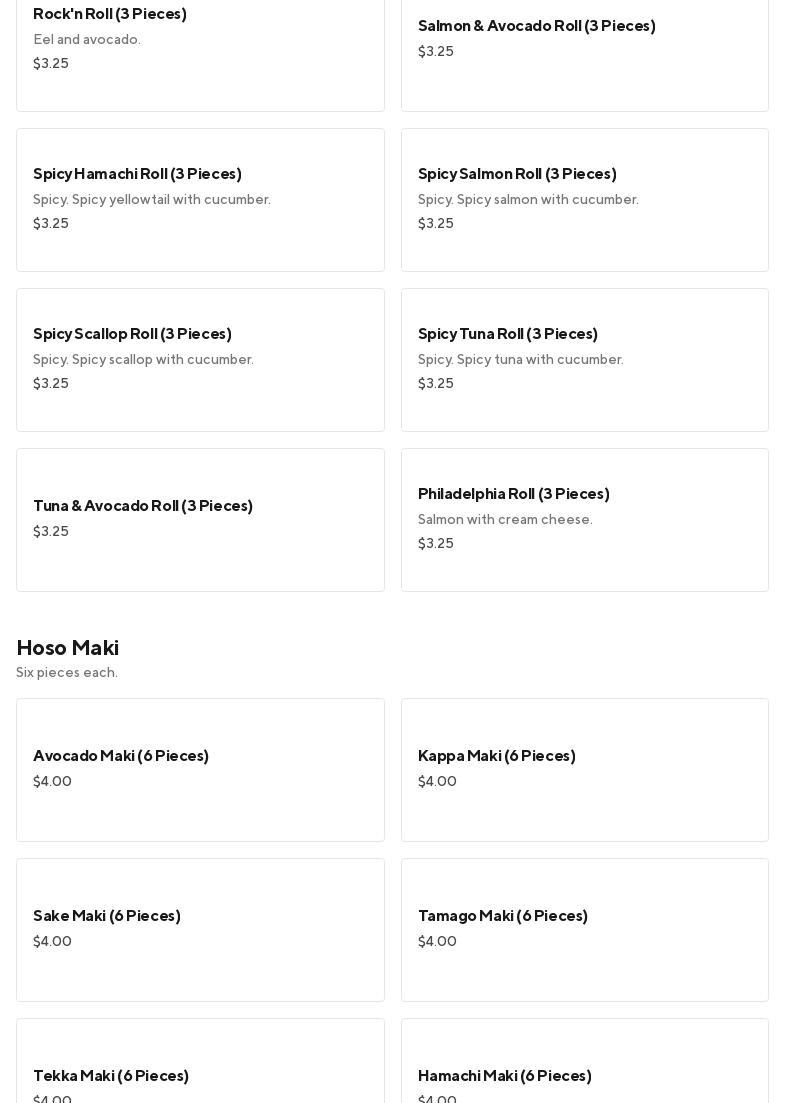Click the Hoso Maki section heading
The height and width of the screenshot is (1103, 785).
pyautogui.click(x=67, y=648)
